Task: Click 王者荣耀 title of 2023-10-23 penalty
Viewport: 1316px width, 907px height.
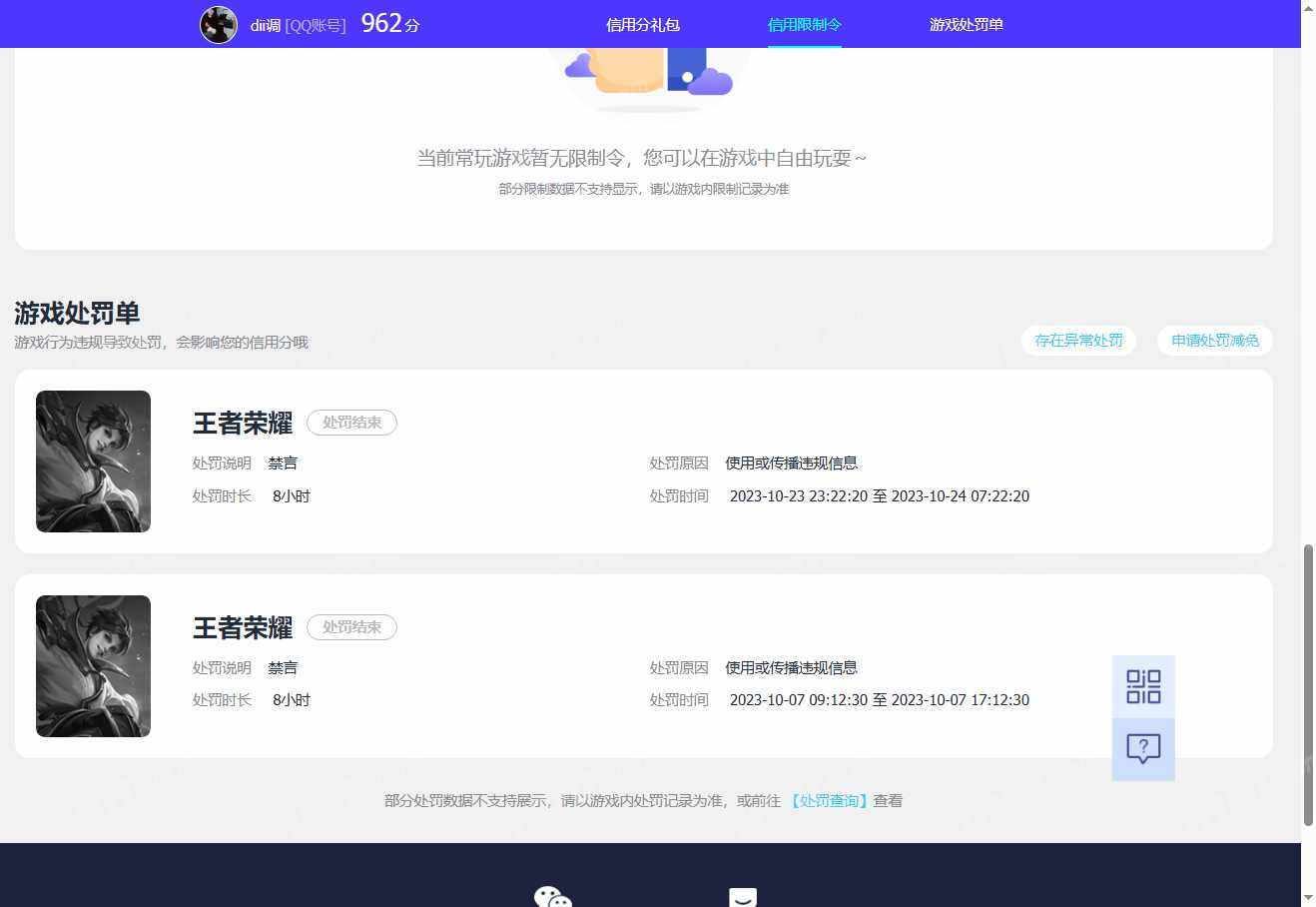Action: coord(243,424)
